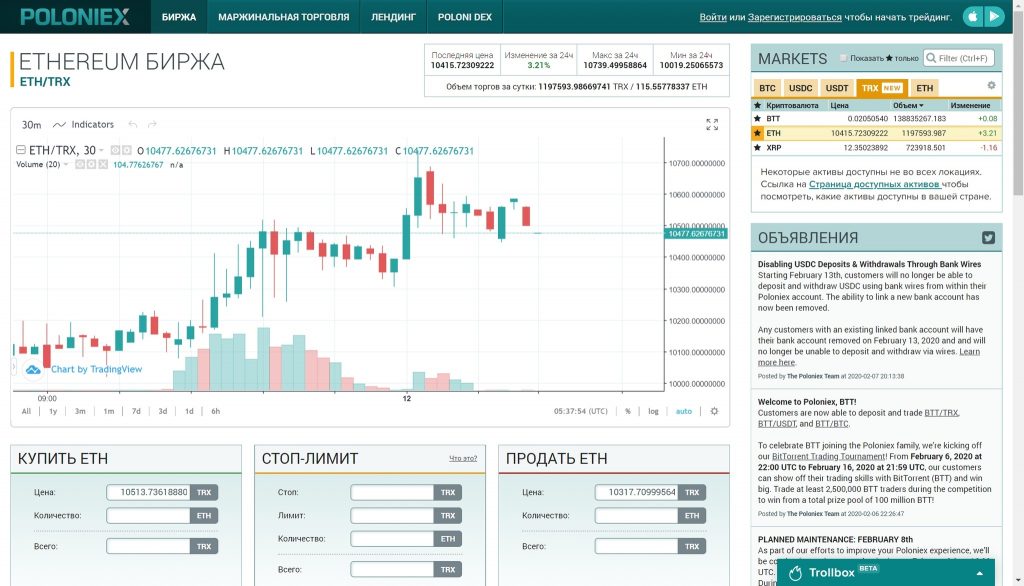1024x586 pixels.
Task: Set chart range to 6h
Action: 216,412
